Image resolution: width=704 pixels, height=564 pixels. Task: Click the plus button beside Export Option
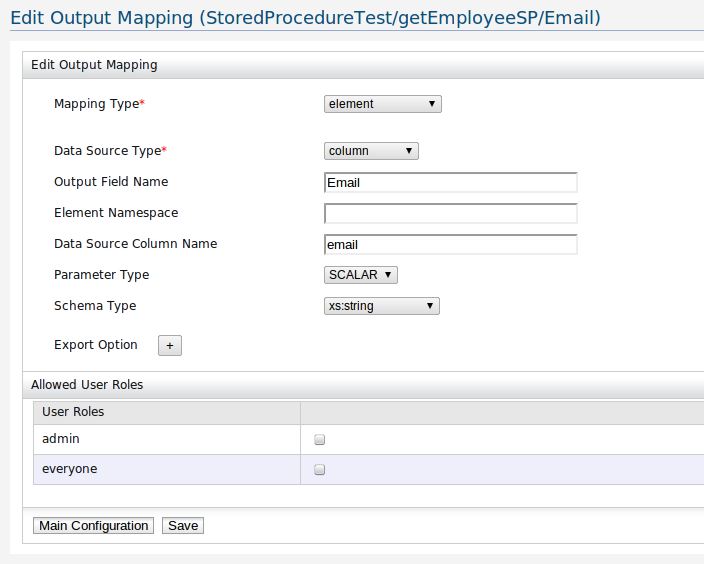pyautogui.click(x=169, y=345)
